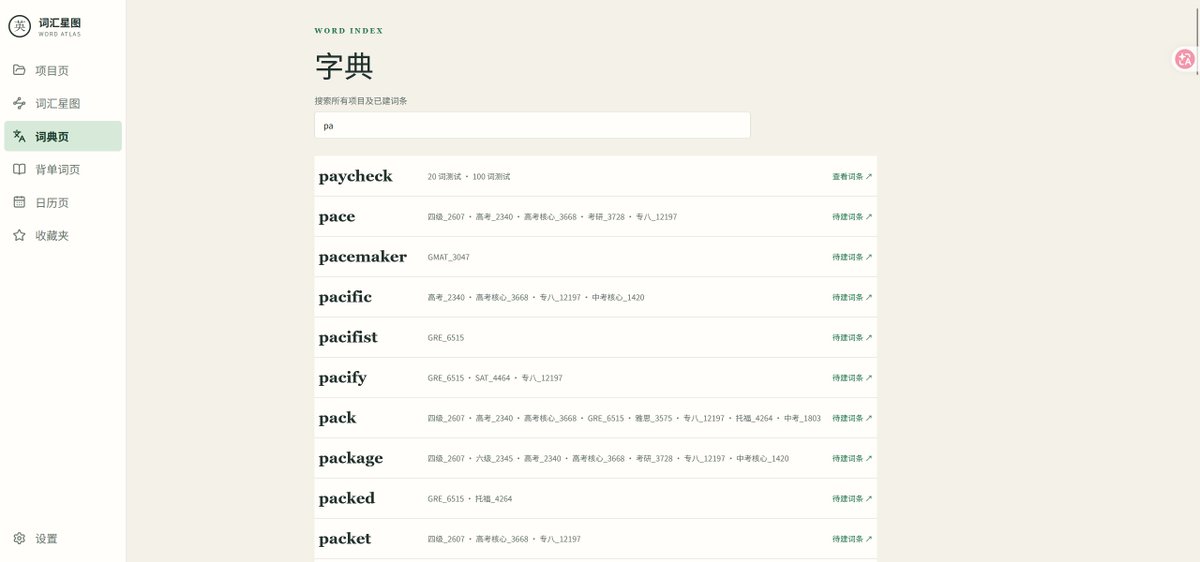The height and width of the screenshot is (562, 1200).
Task: Click 待建词条 link for pacify
Action: pos(852,378)
